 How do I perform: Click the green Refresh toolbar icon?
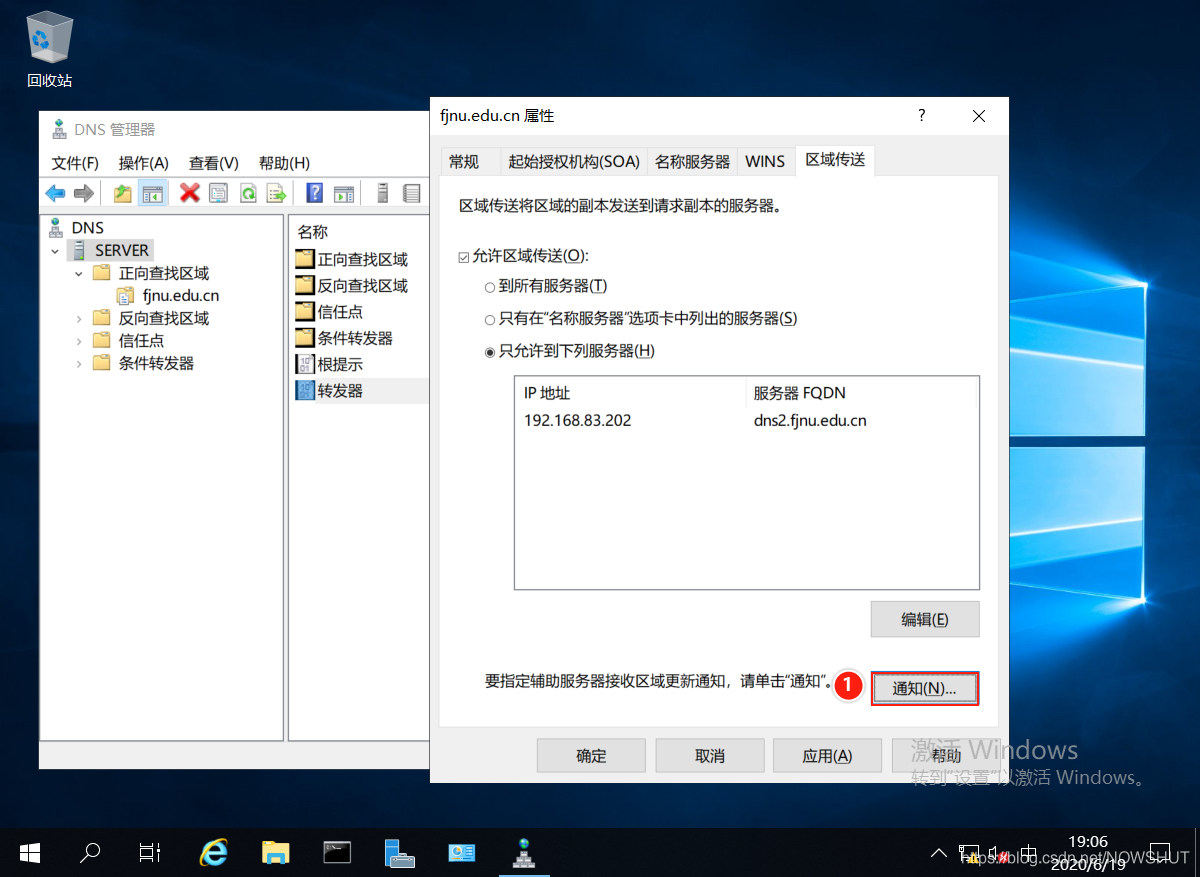click(x=247, y=193)
